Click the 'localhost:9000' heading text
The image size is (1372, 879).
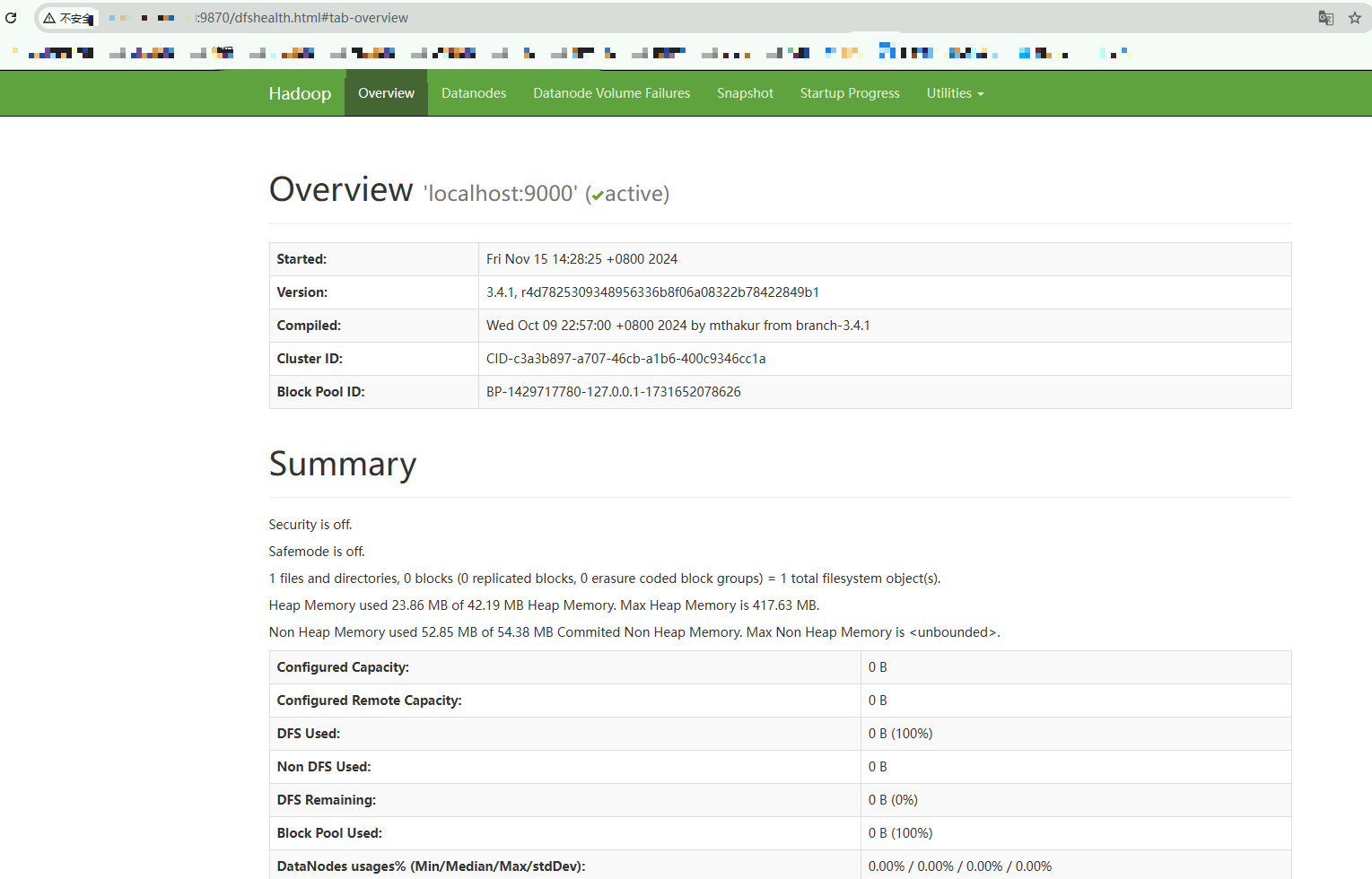[x=501, y=194]
